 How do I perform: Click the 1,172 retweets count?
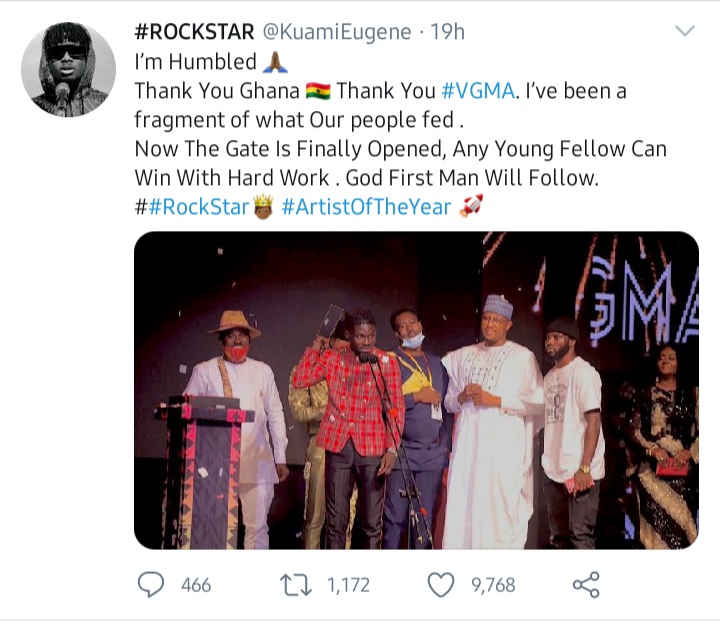(x=349, y=585)
